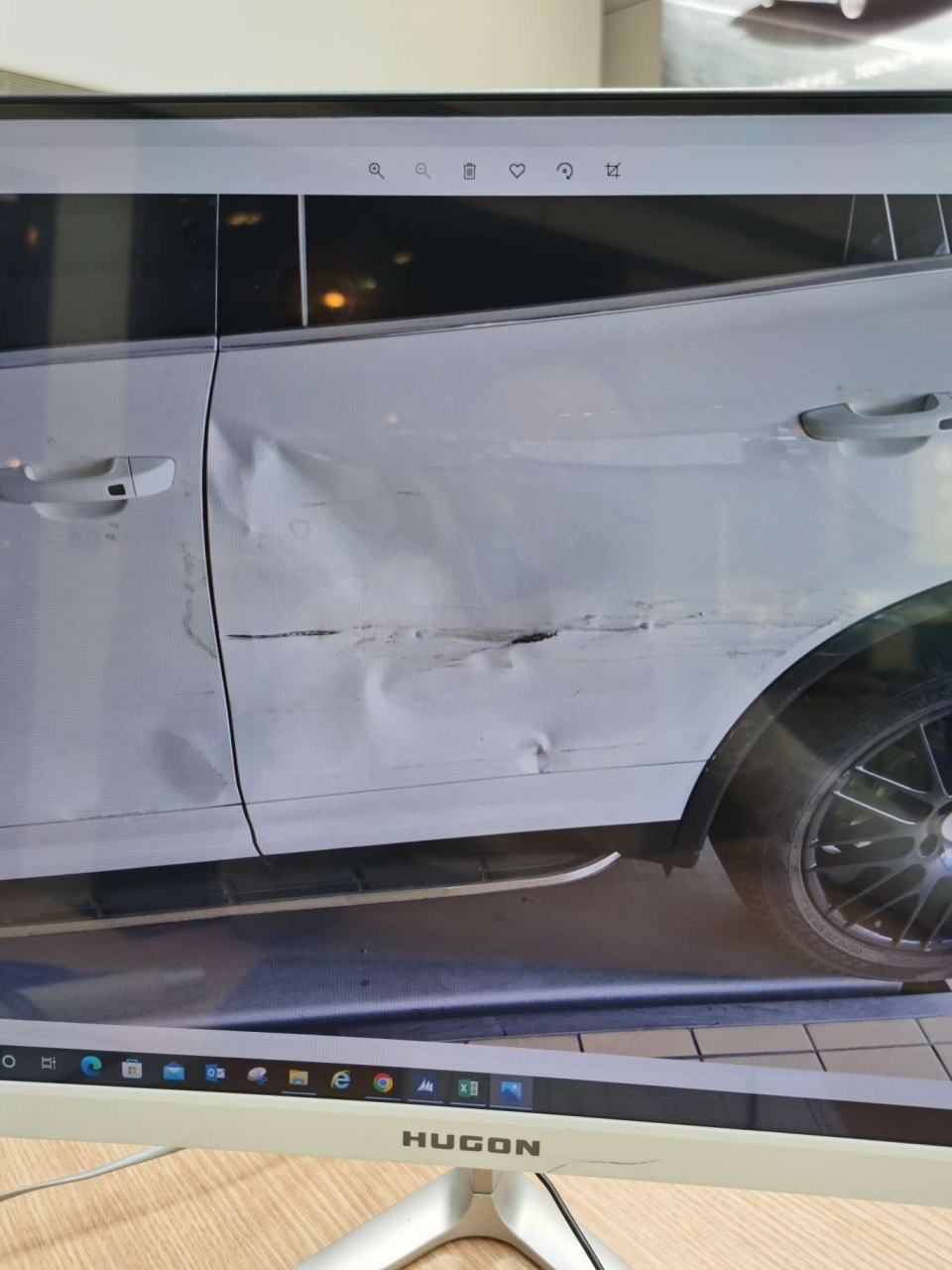Switch to Photos app on taskbar
The width and height of the screenshot is (952, 1270).
[514, 1091]
